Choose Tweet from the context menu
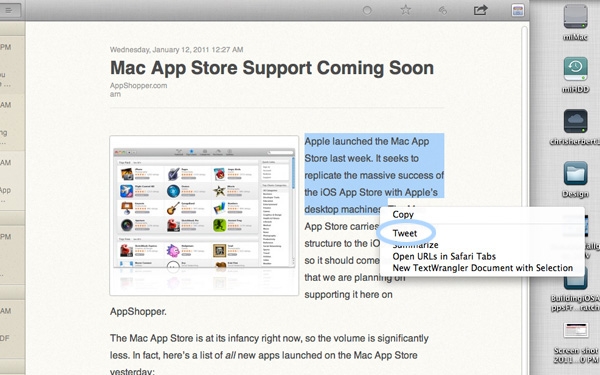This screenshot has height=375, width=600. pos(405,233)
